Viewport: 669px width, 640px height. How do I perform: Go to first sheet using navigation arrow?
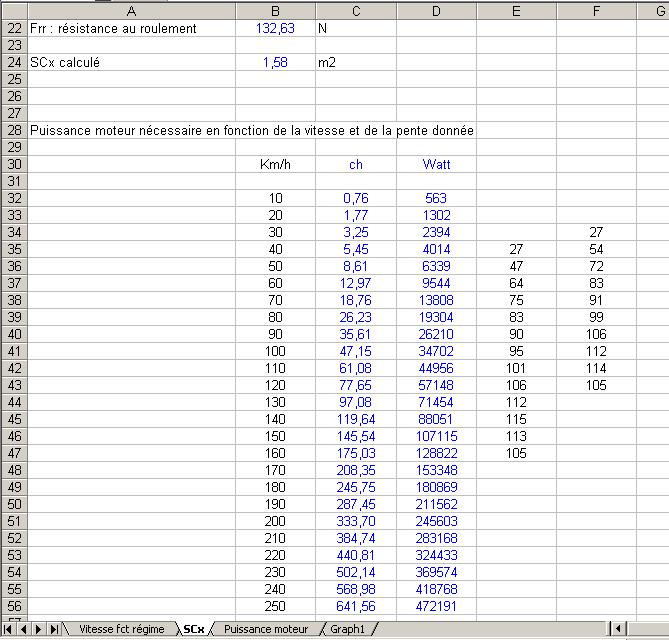(x=10, y=630)
